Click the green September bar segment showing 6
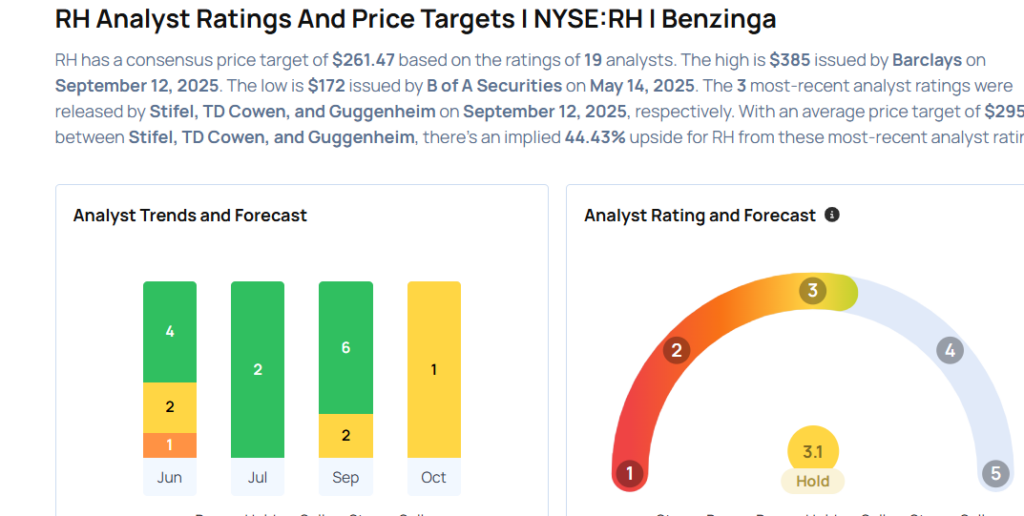The image size is (1024, 516). coord(346,347)
